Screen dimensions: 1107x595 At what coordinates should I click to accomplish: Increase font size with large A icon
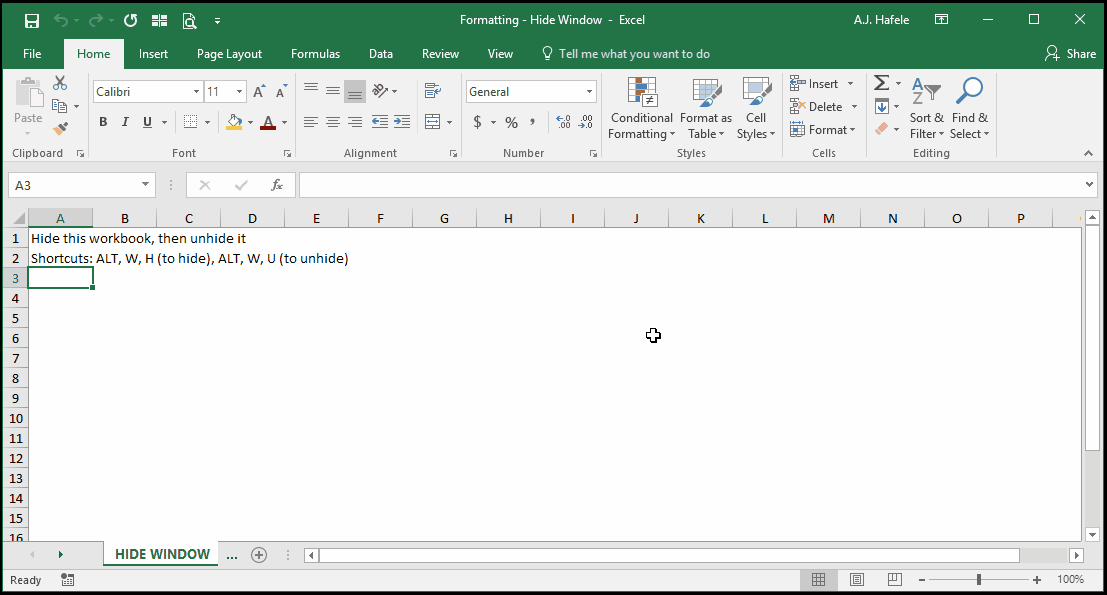coord(259,92)
